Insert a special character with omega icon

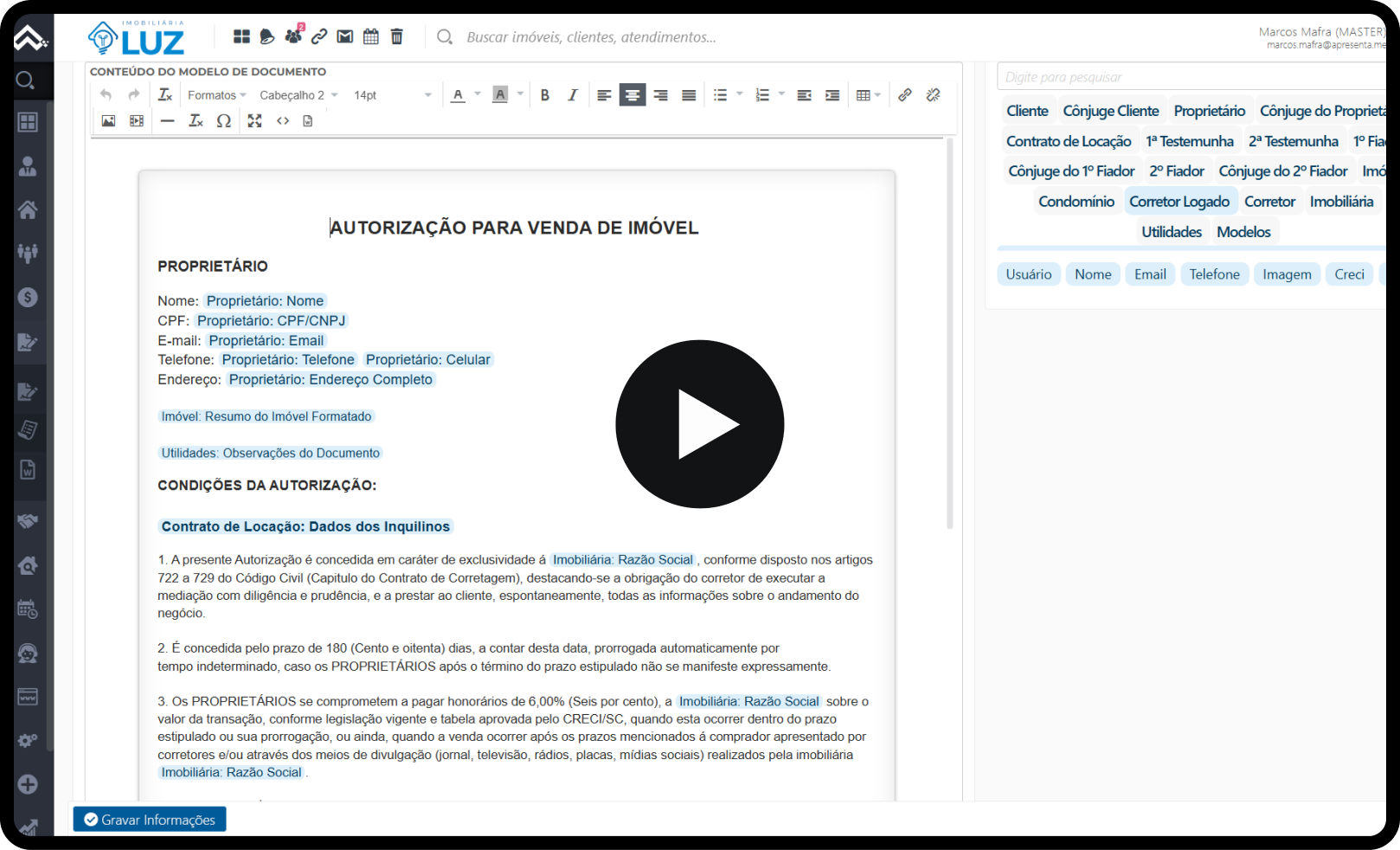pyautogui.click(x=223, y=121)
